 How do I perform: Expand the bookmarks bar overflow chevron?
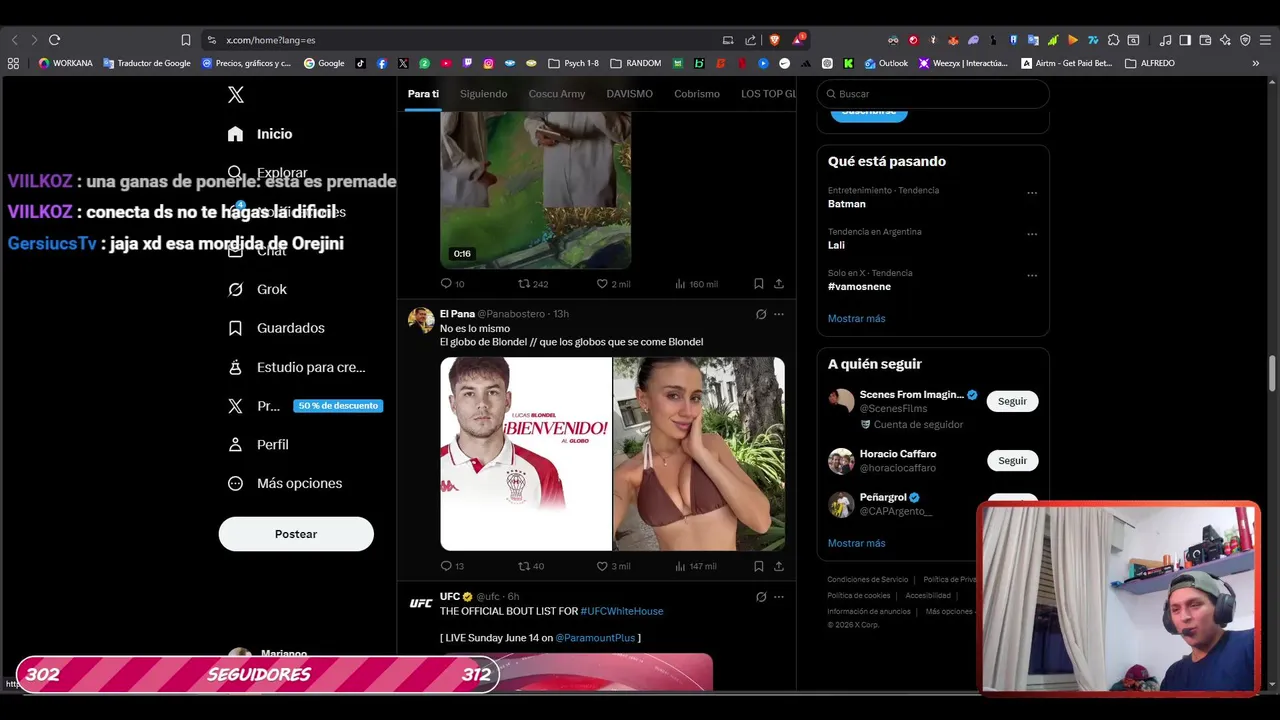tap(1256, 63)
